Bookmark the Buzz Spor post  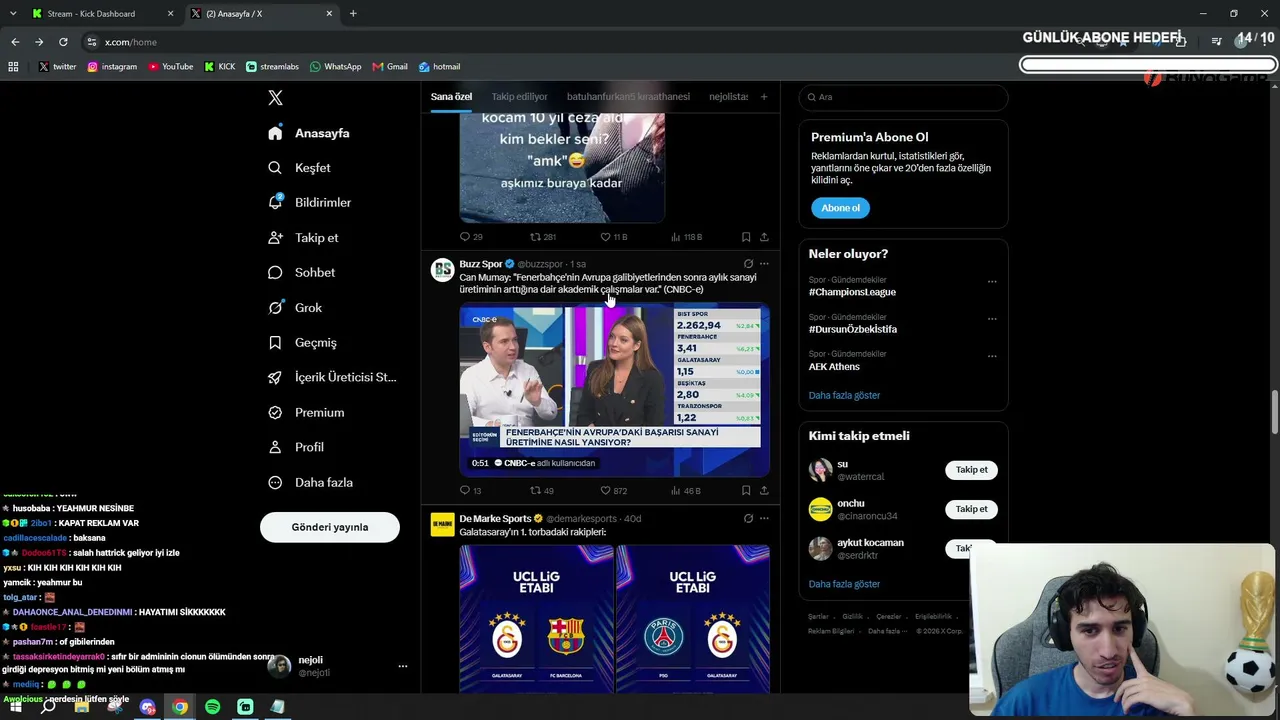(746, 491)
